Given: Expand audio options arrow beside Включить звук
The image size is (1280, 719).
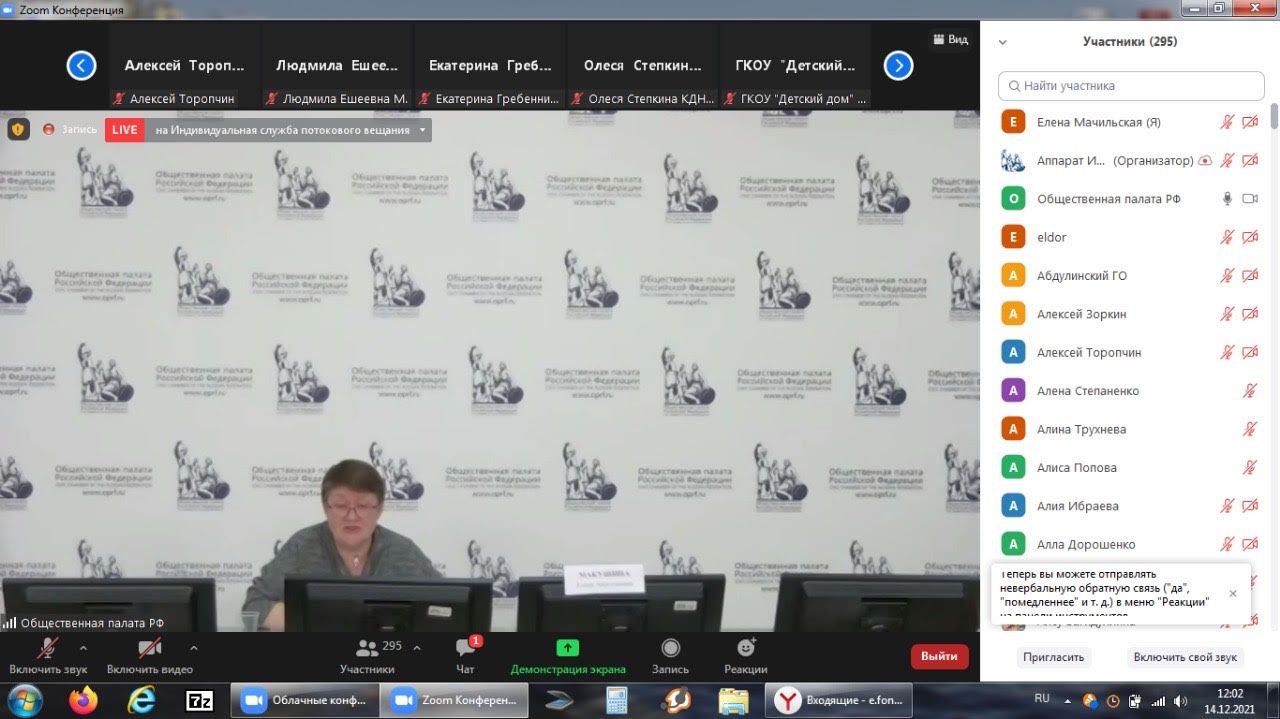Looking at the screenshot, I should [83, 647].
